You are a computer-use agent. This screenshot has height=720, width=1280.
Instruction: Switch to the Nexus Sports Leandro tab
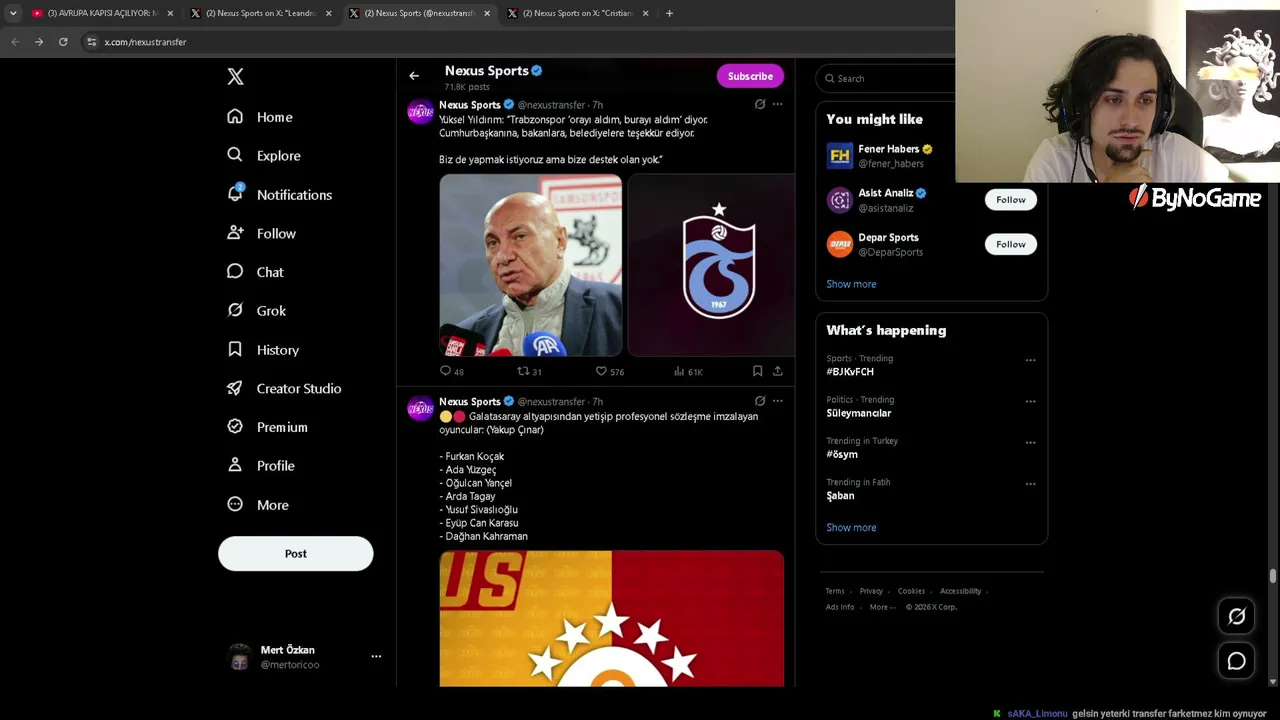[x=260, y=13]
